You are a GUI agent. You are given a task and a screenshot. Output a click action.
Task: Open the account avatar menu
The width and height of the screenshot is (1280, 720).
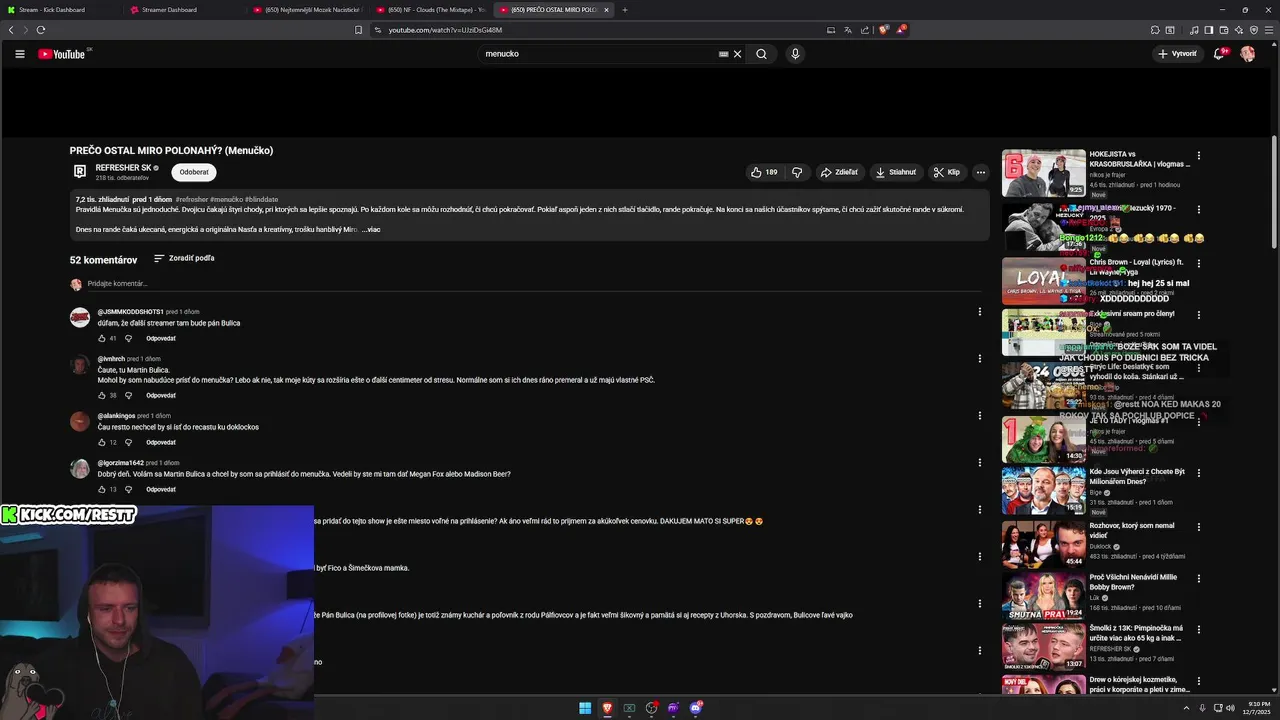pyautogui.click(x=1247, y=54)
